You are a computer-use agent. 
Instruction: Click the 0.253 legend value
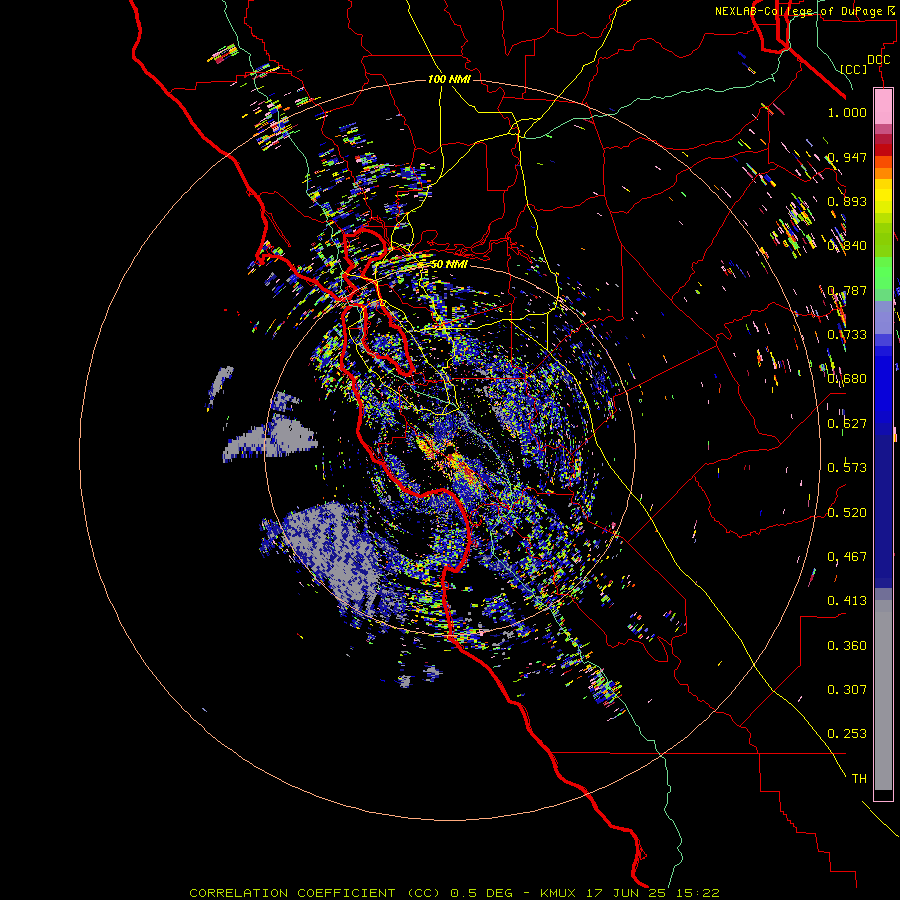point(847,734)
